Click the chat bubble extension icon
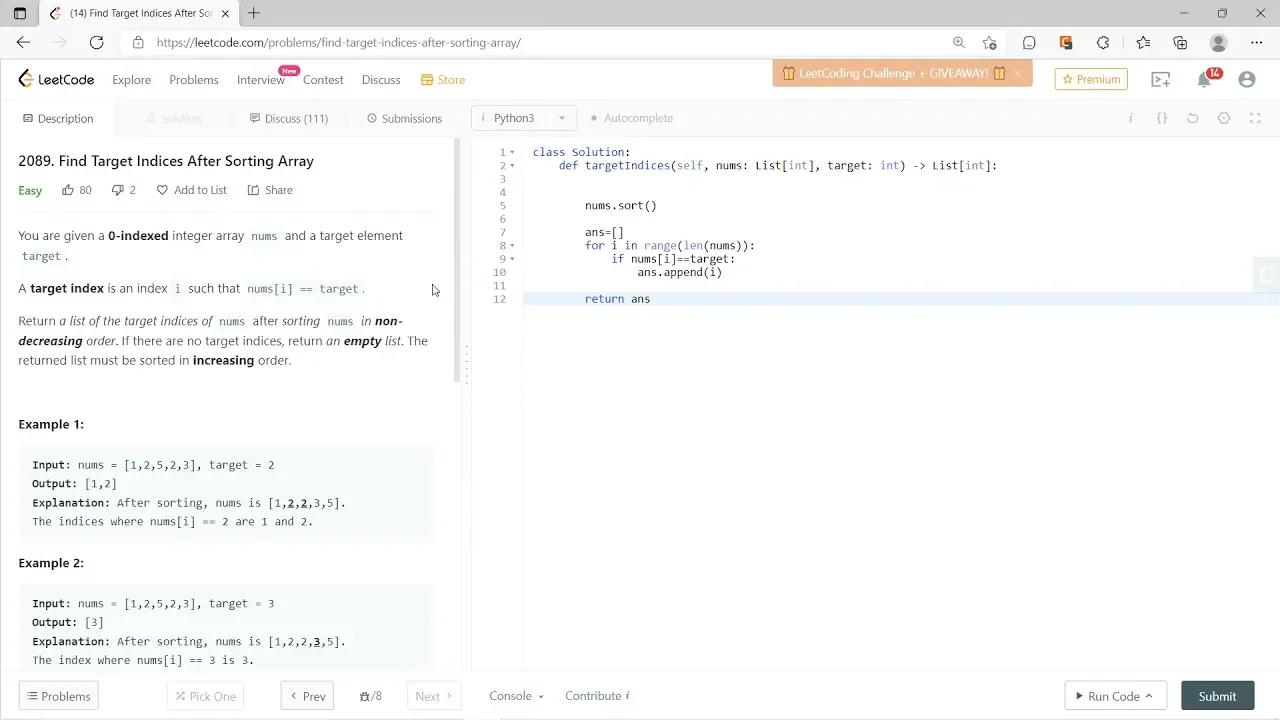The image size is (1280, 720). pyautogui.click(x=1029, y=42)
